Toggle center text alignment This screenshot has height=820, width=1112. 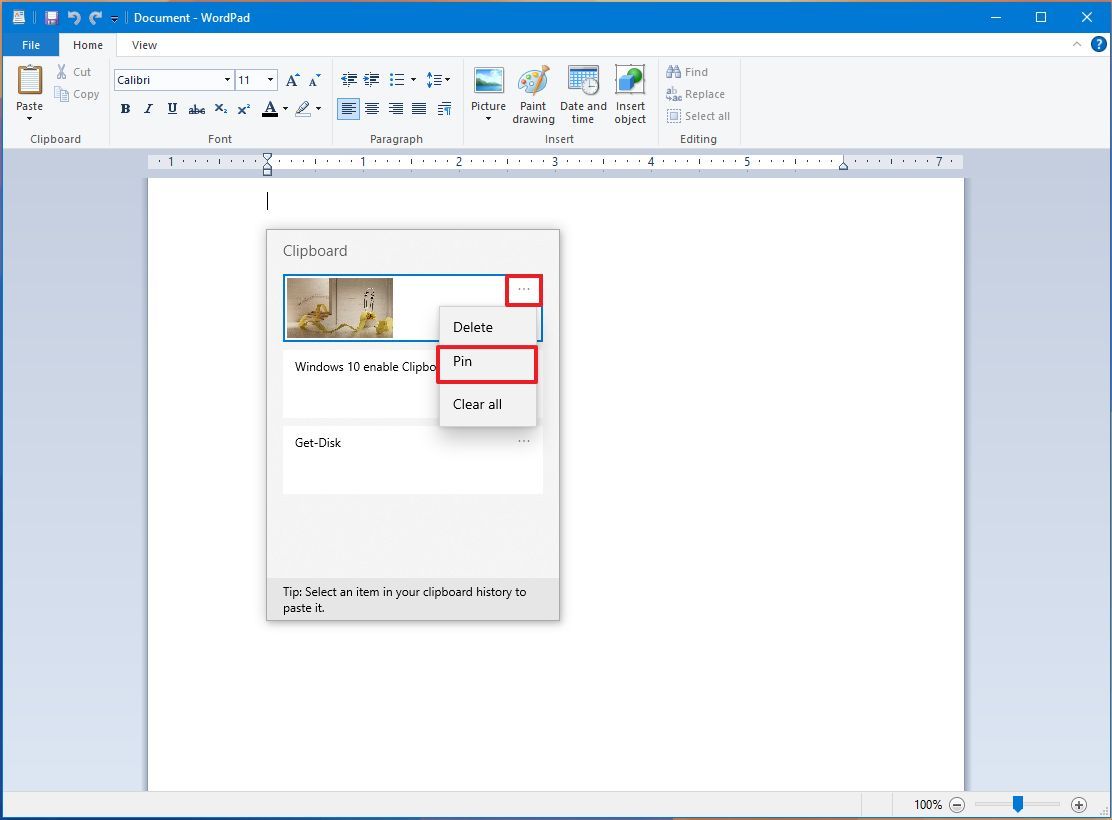(371, 108)
